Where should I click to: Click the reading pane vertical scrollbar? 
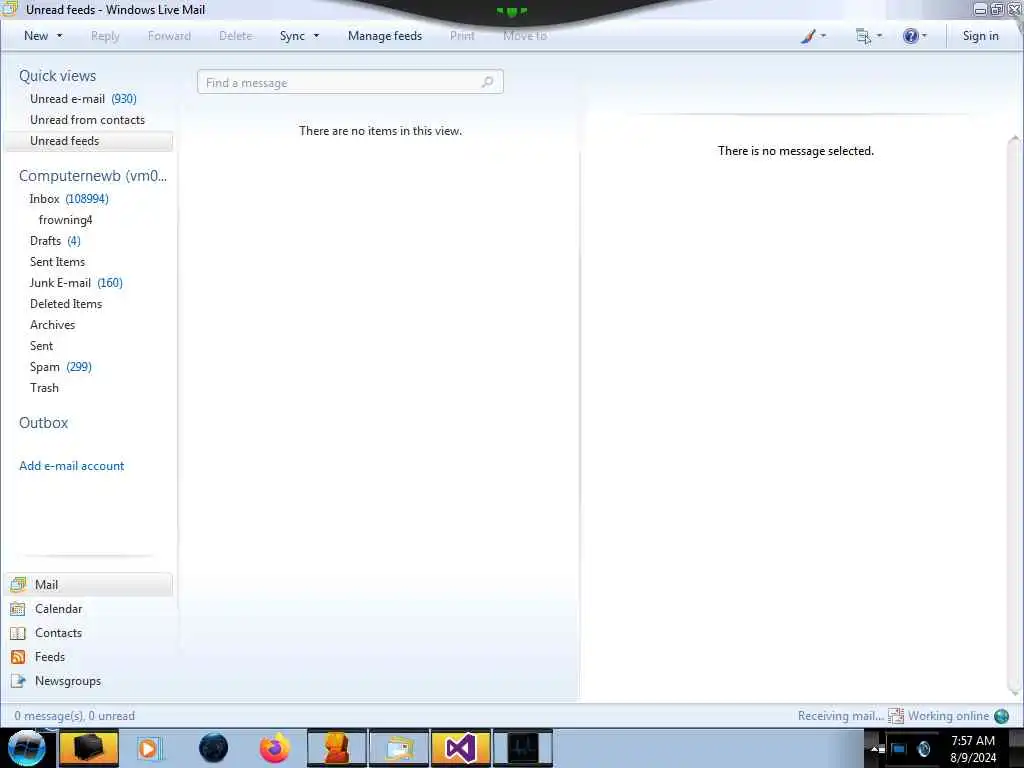[1014, 415]
